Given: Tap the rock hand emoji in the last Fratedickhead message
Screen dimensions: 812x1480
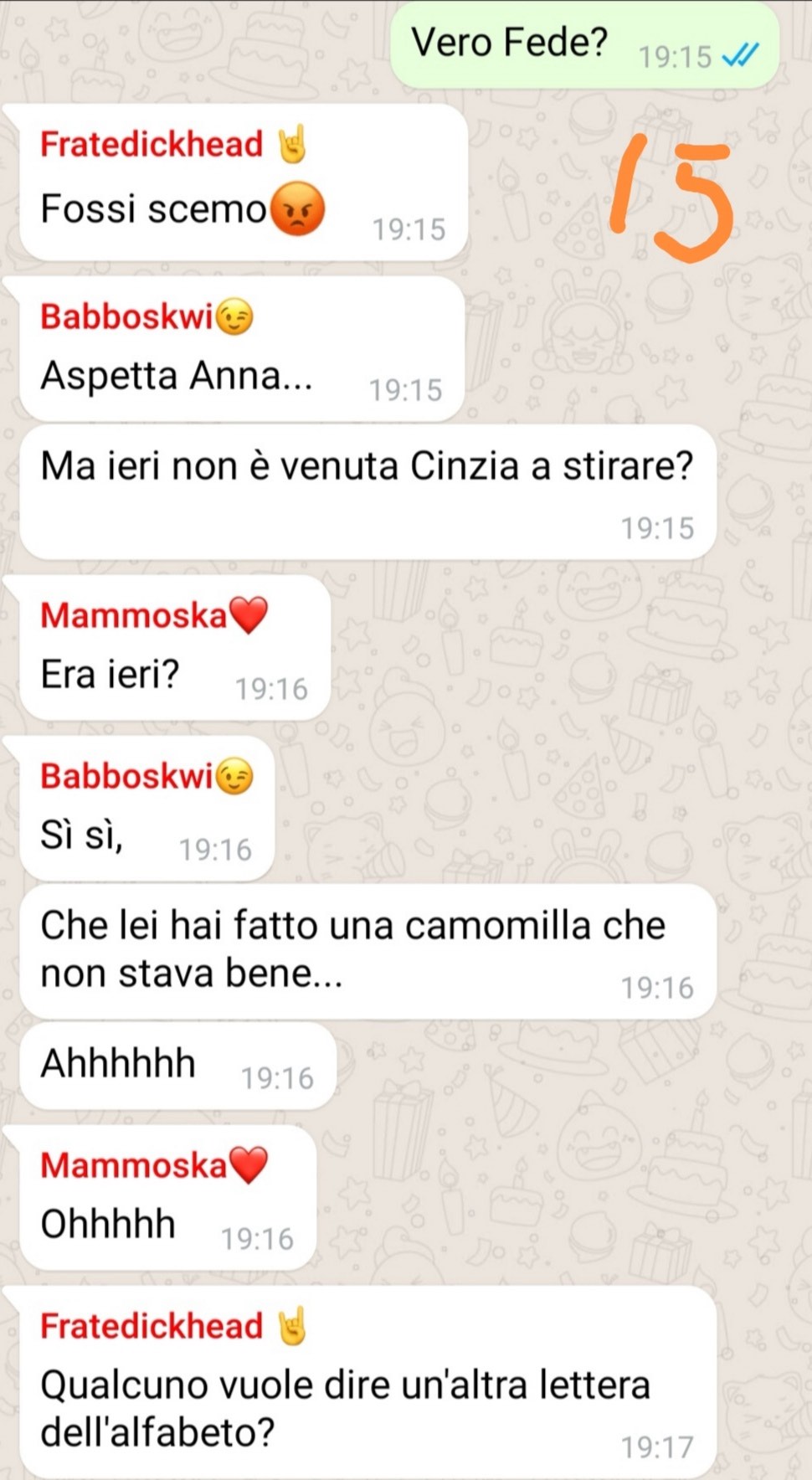Looking at the screenshot, I should 293,1326.
